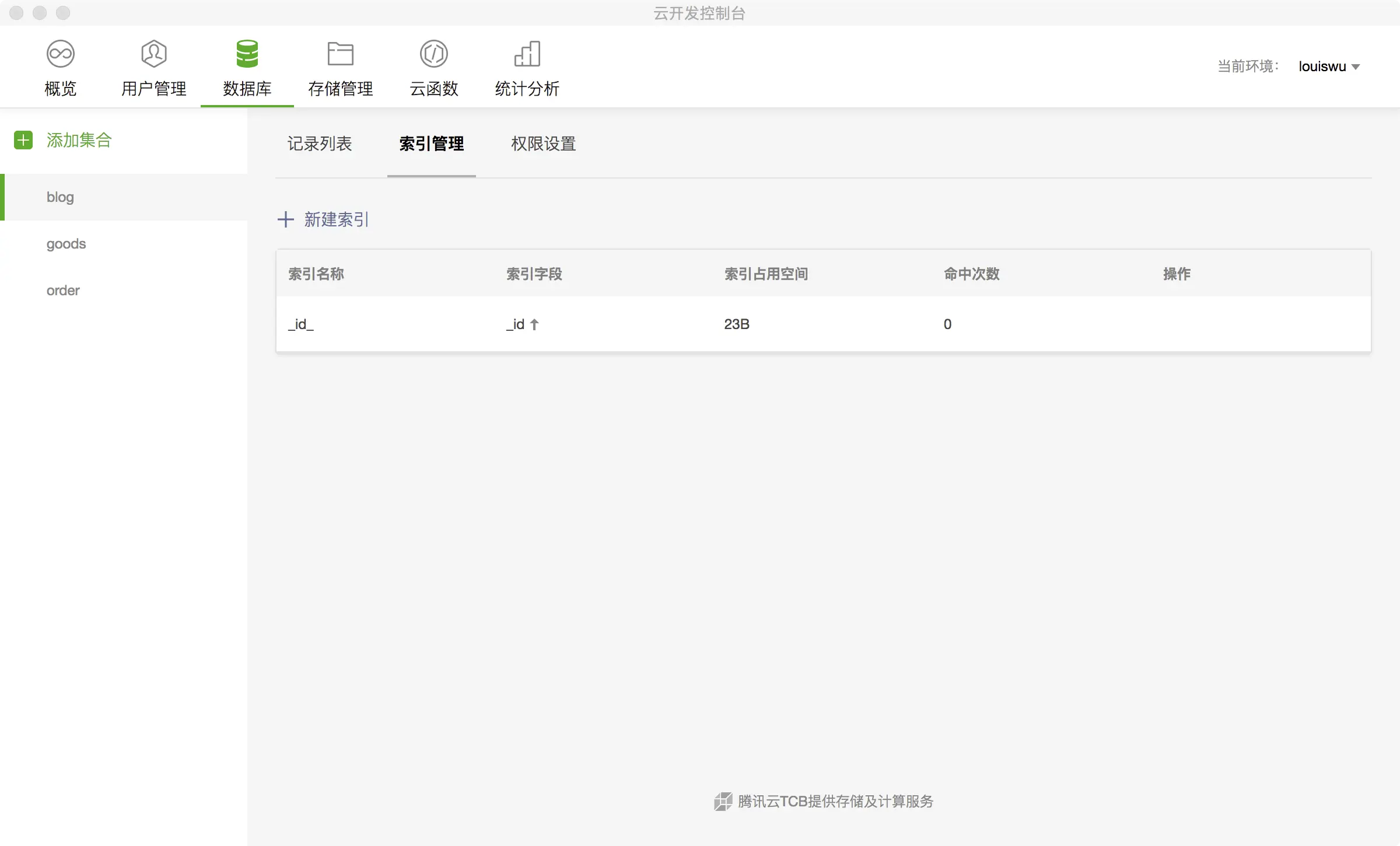This screenshot has width=1400, height=846.
Task: Select the order collection
Action: tap(63, 291)
